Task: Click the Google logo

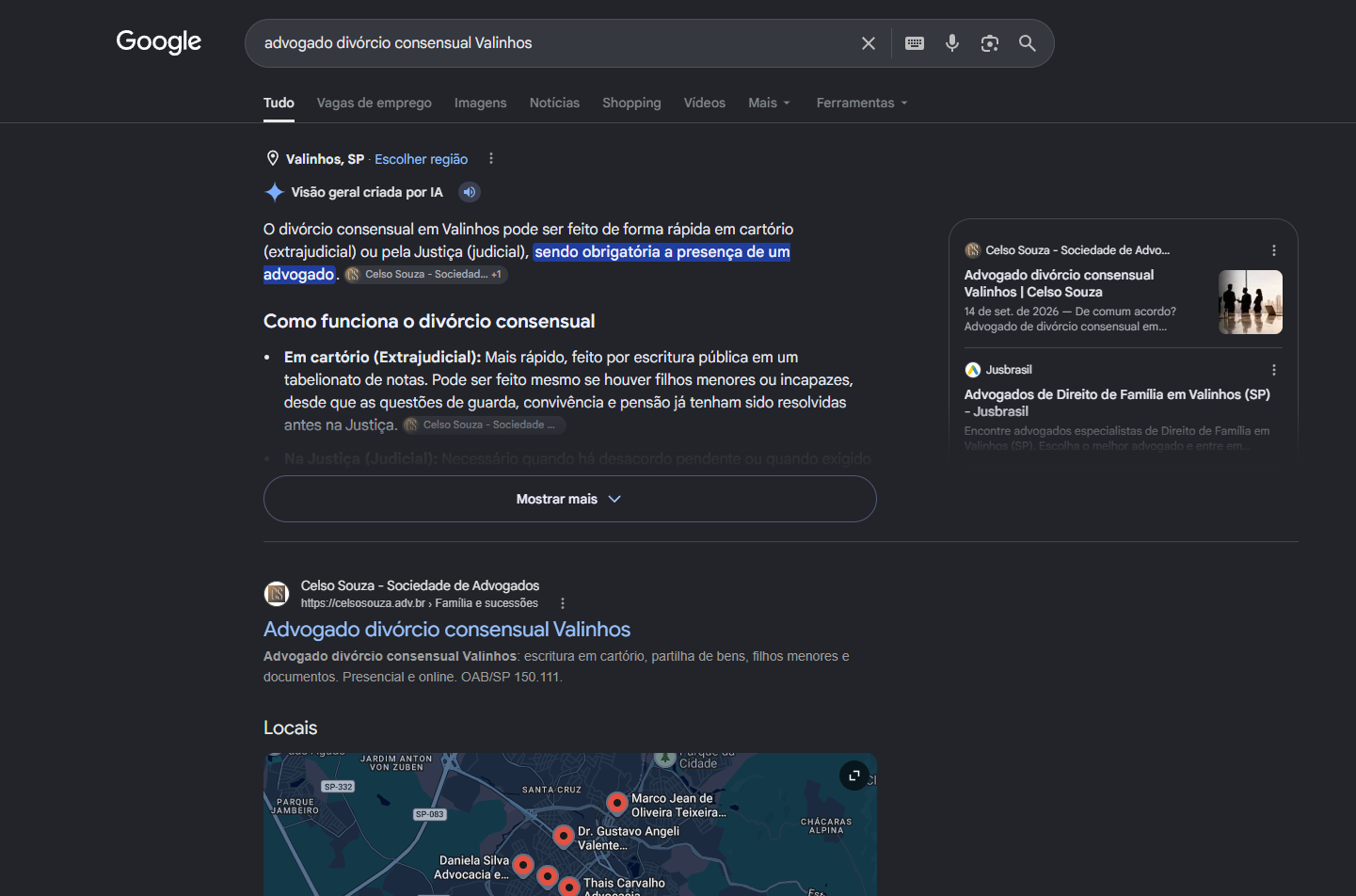Action: pos(159,42)
